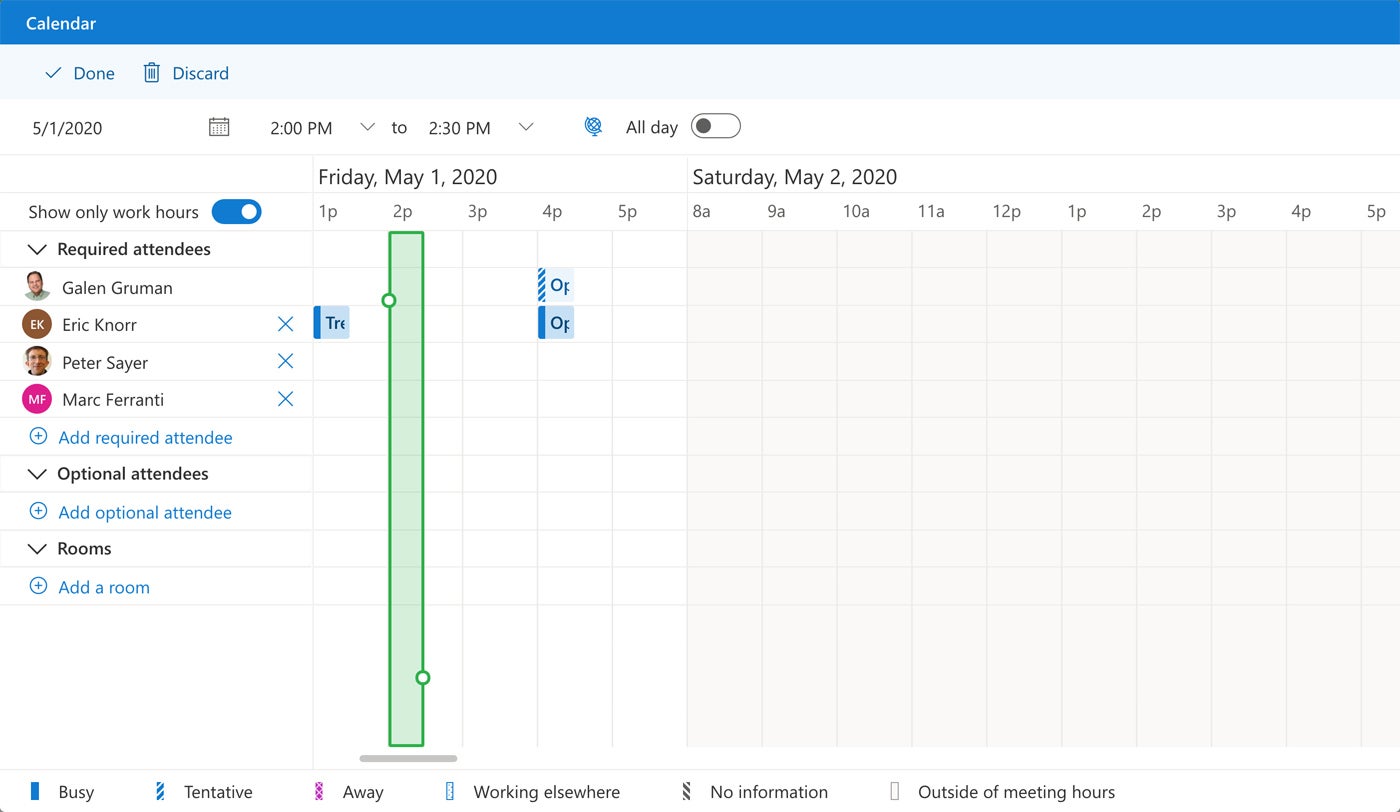Click the Tentative legend icon
This screenshot has height=812, width=1400.
[161, 791]
